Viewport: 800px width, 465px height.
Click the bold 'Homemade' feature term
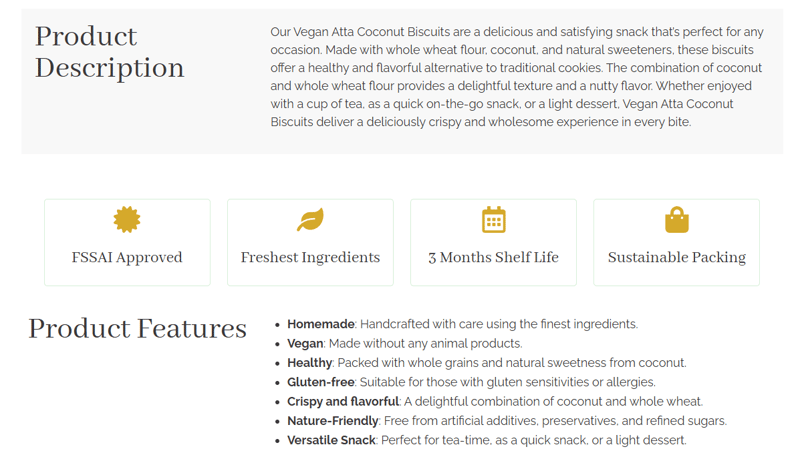point(320,324)
